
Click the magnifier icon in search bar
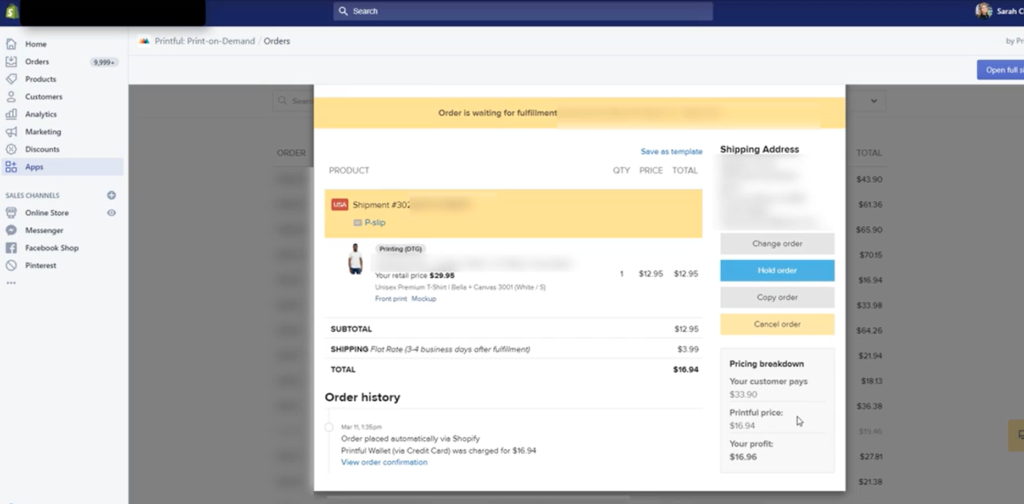pyautogui.click(x=343, y=11)
